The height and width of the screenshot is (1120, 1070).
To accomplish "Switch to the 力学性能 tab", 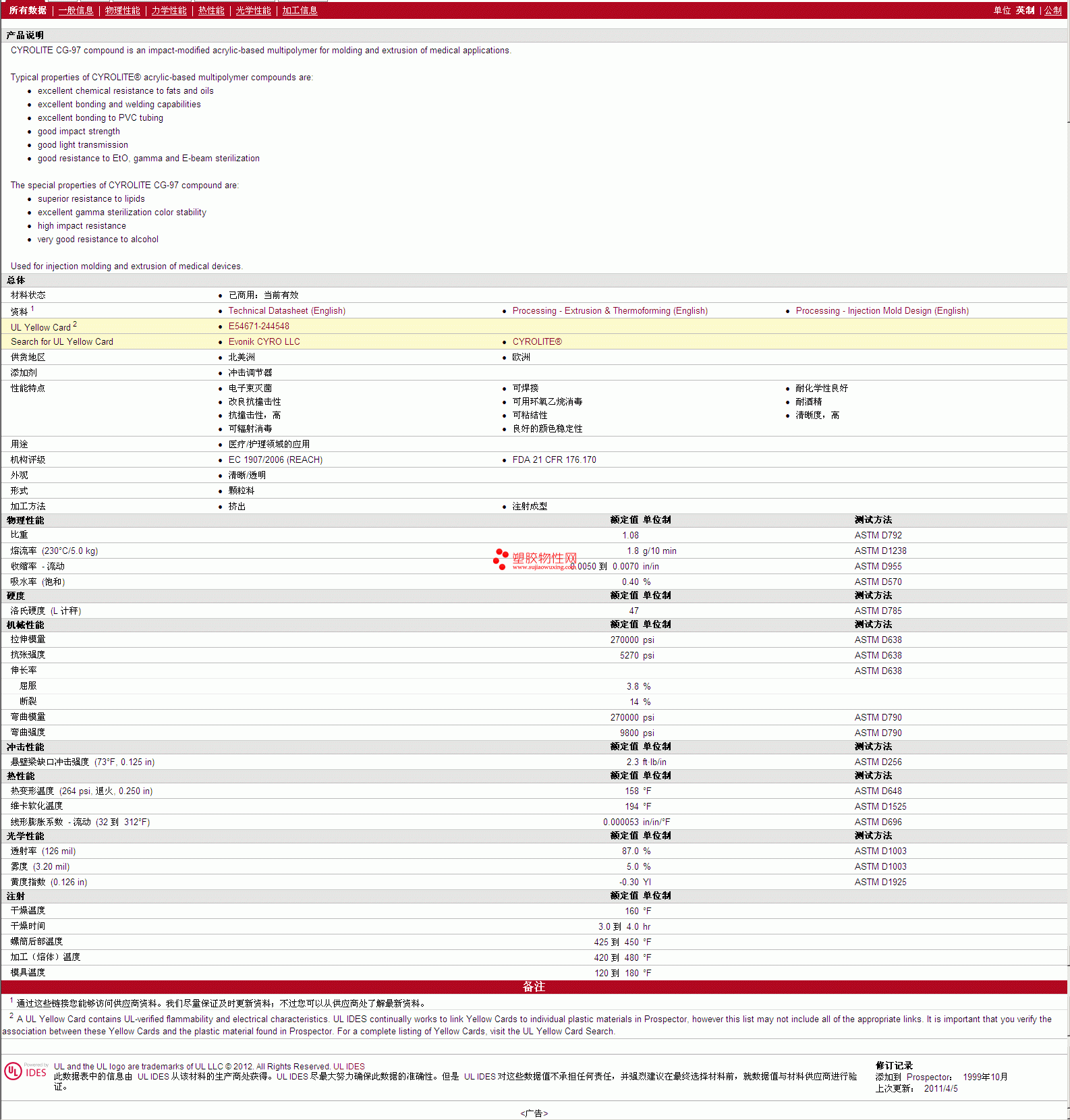I will click(169, 11).
